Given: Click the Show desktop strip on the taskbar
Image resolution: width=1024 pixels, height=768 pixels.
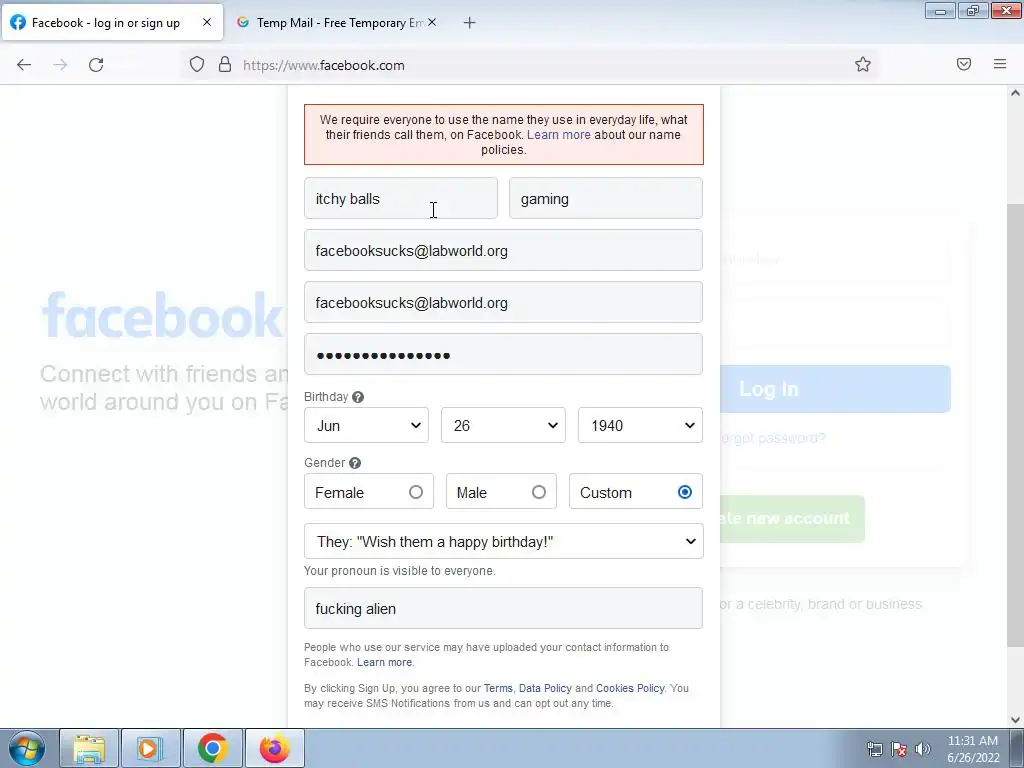Looking at the screenshot, I should 1017,748.
